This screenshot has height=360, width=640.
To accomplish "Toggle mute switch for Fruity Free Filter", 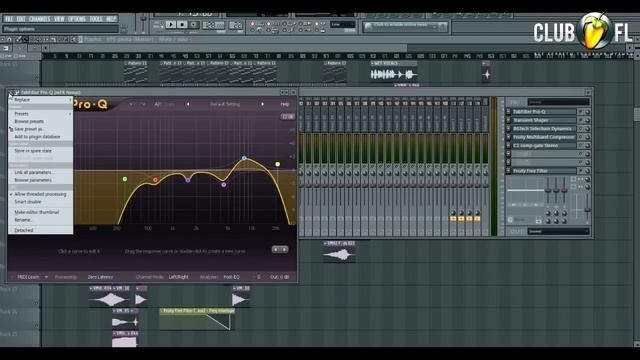I will point(580,171).
